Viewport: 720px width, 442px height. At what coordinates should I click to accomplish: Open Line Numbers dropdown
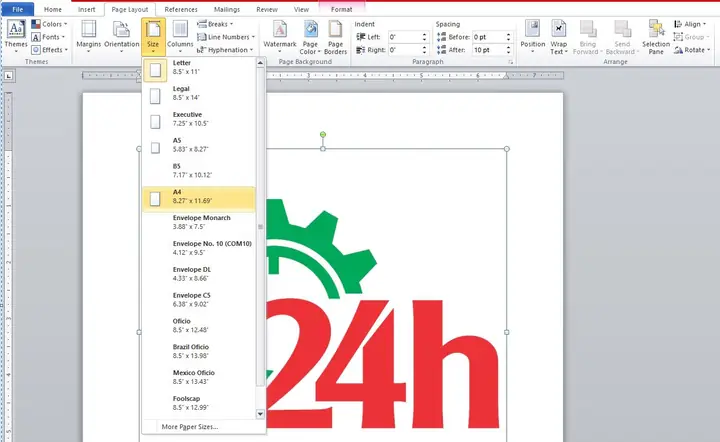[x=225, y=37]
